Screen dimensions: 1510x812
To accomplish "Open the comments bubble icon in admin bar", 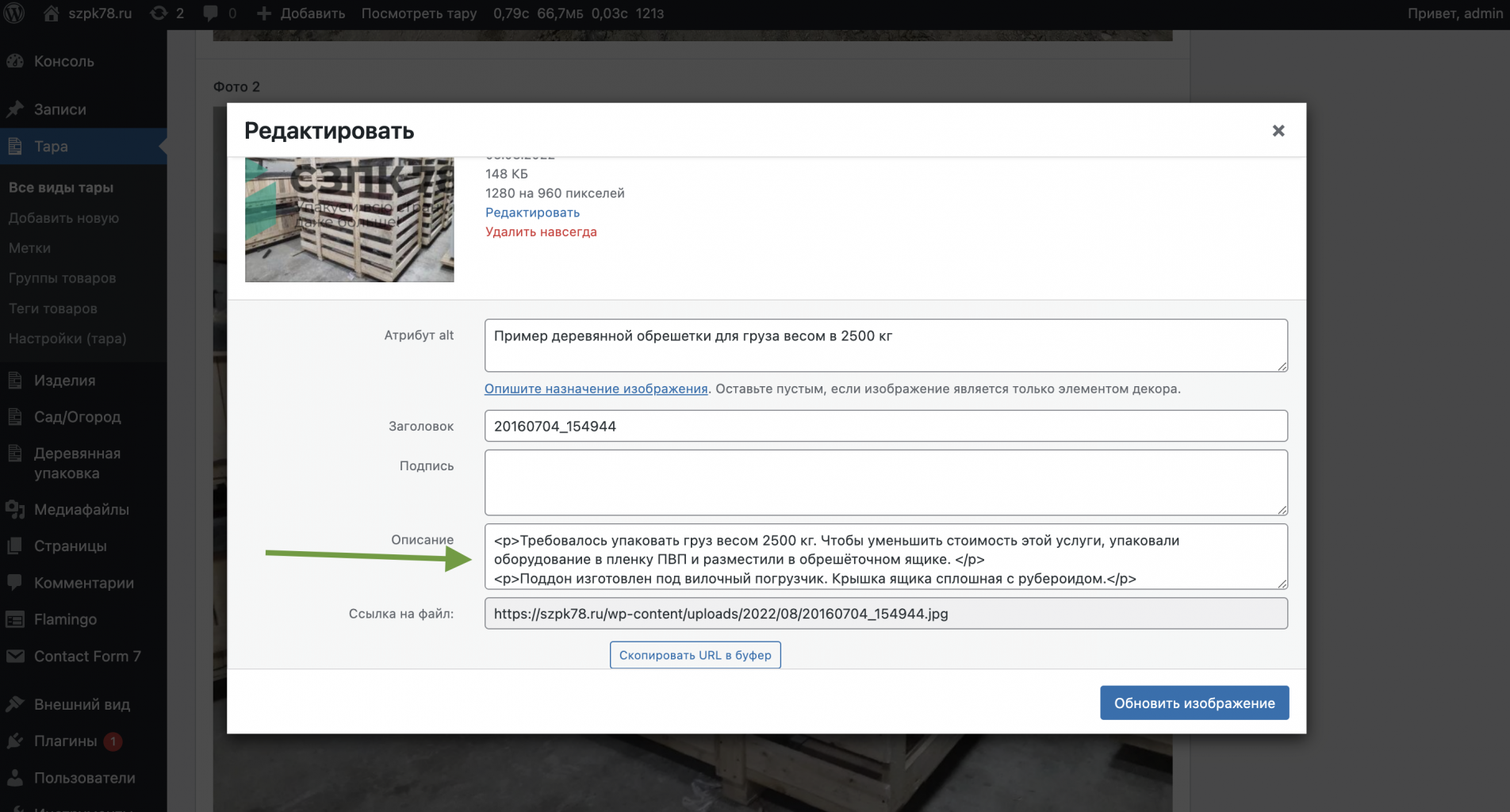I will tap(210, 13).
